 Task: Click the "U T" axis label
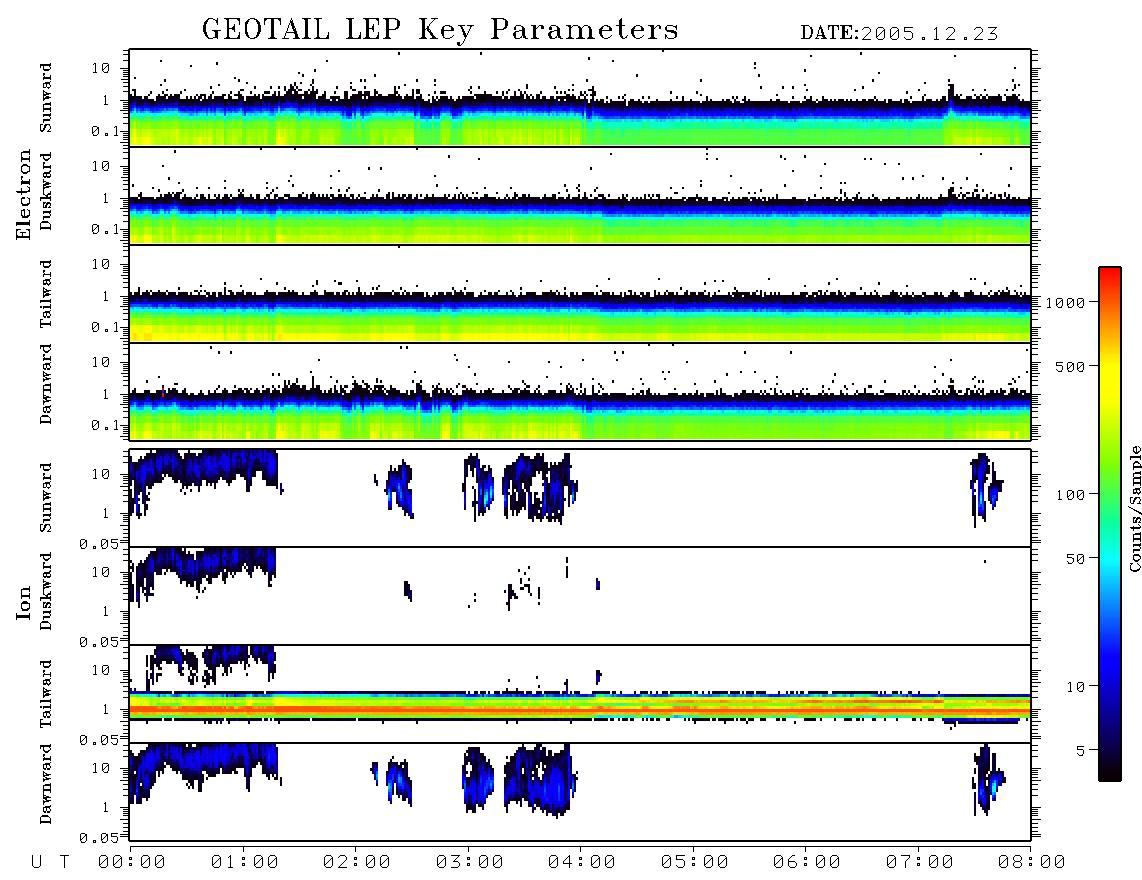(x=50, y=862)
